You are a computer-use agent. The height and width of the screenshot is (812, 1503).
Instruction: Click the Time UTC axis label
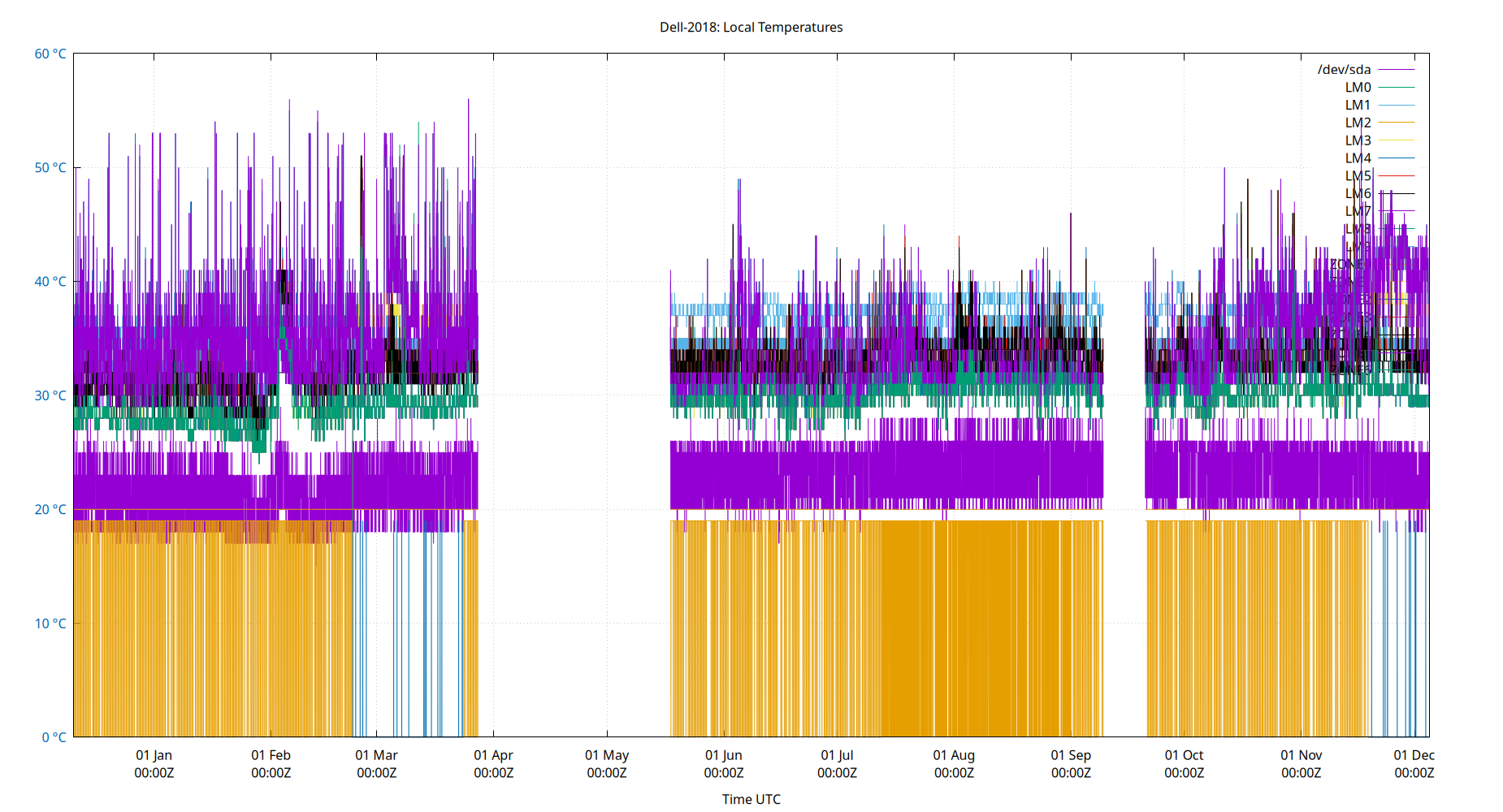[x=750, y=799]
